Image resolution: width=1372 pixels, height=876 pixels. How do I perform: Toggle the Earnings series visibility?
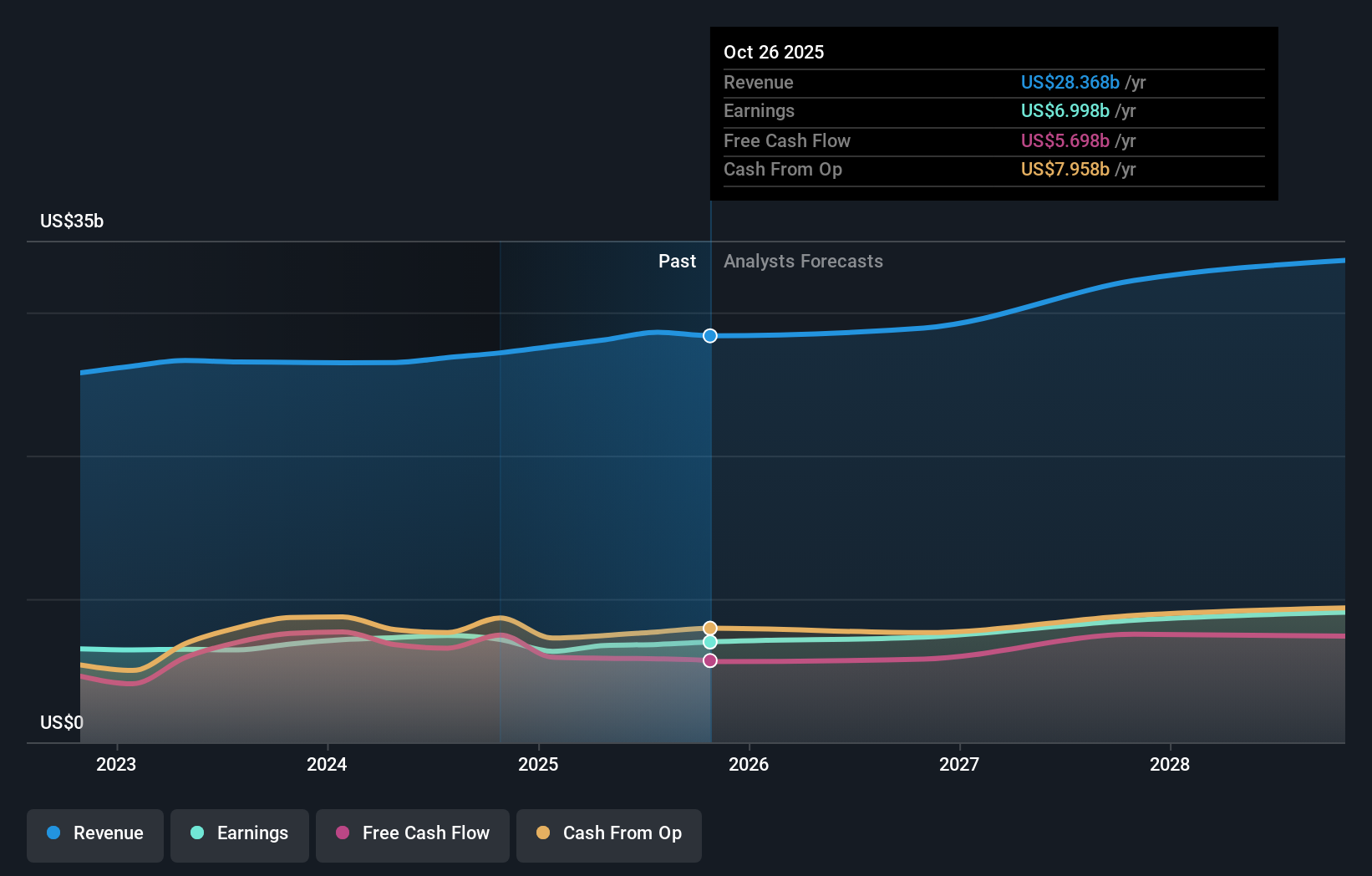click(x=240, y=834)
